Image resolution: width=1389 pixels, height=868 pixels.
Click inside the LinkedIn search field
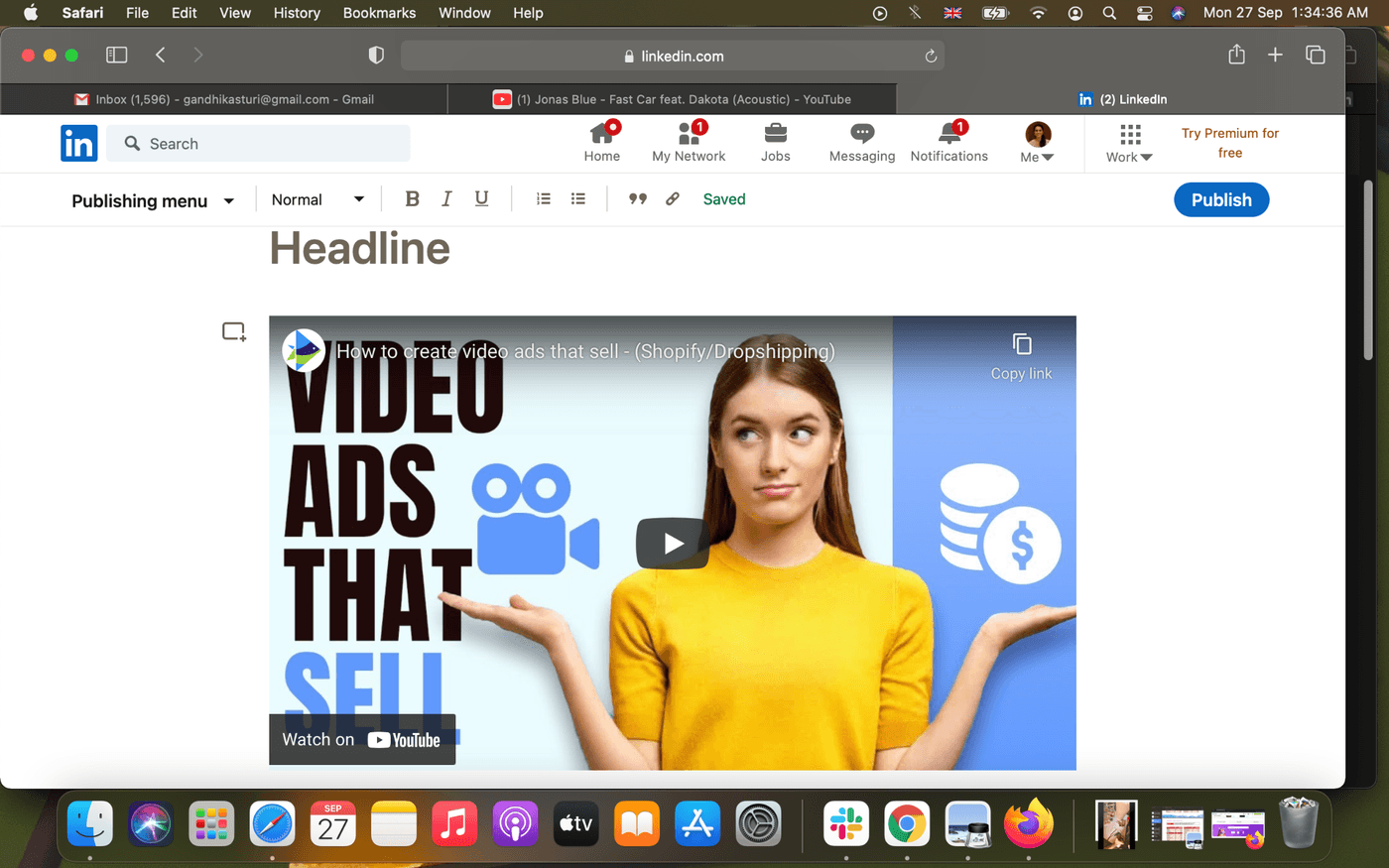pyautogui.click(x=258, y=143)
